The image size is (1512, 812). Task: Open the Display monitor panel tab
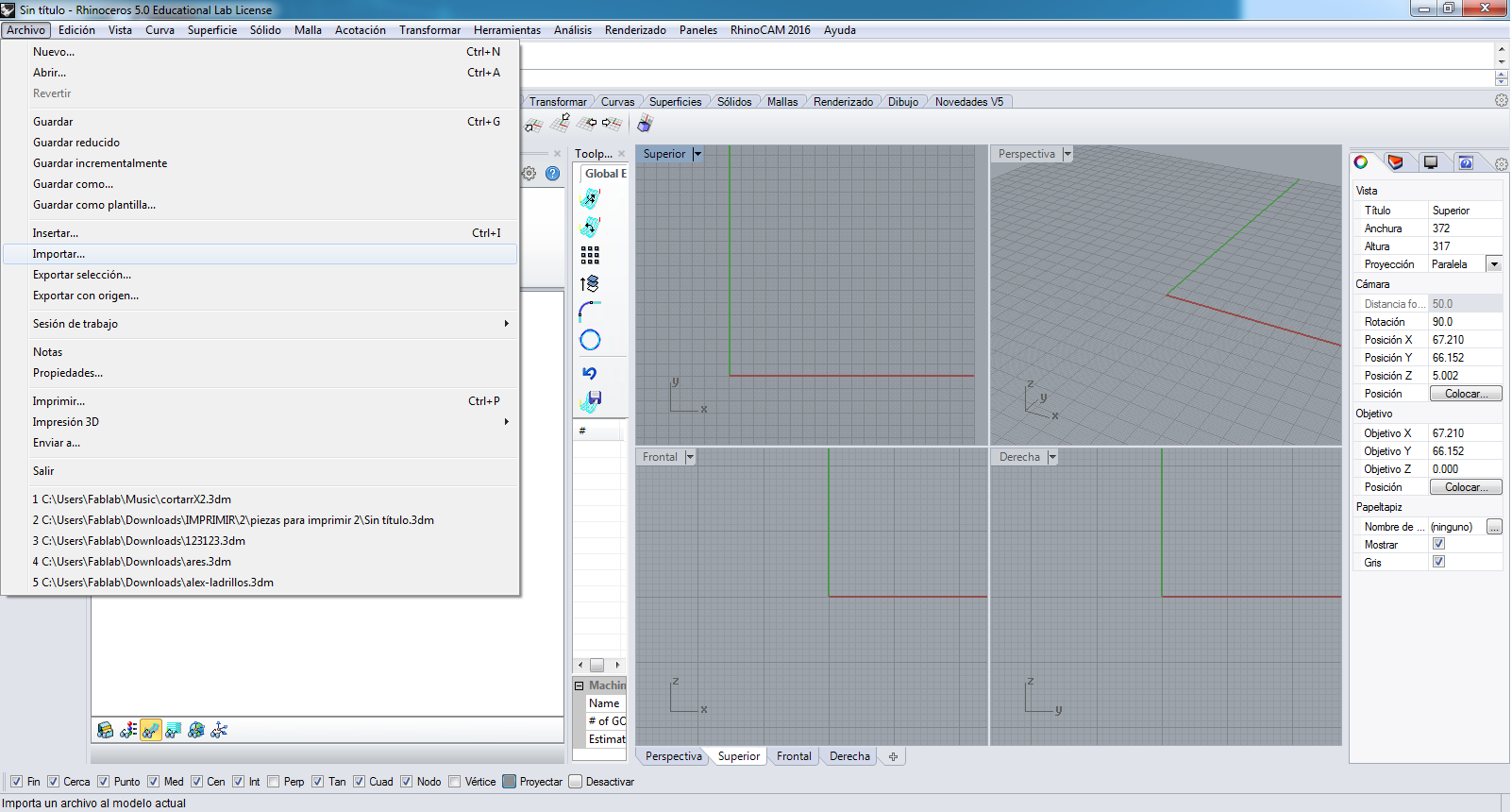pos(1431,162)
